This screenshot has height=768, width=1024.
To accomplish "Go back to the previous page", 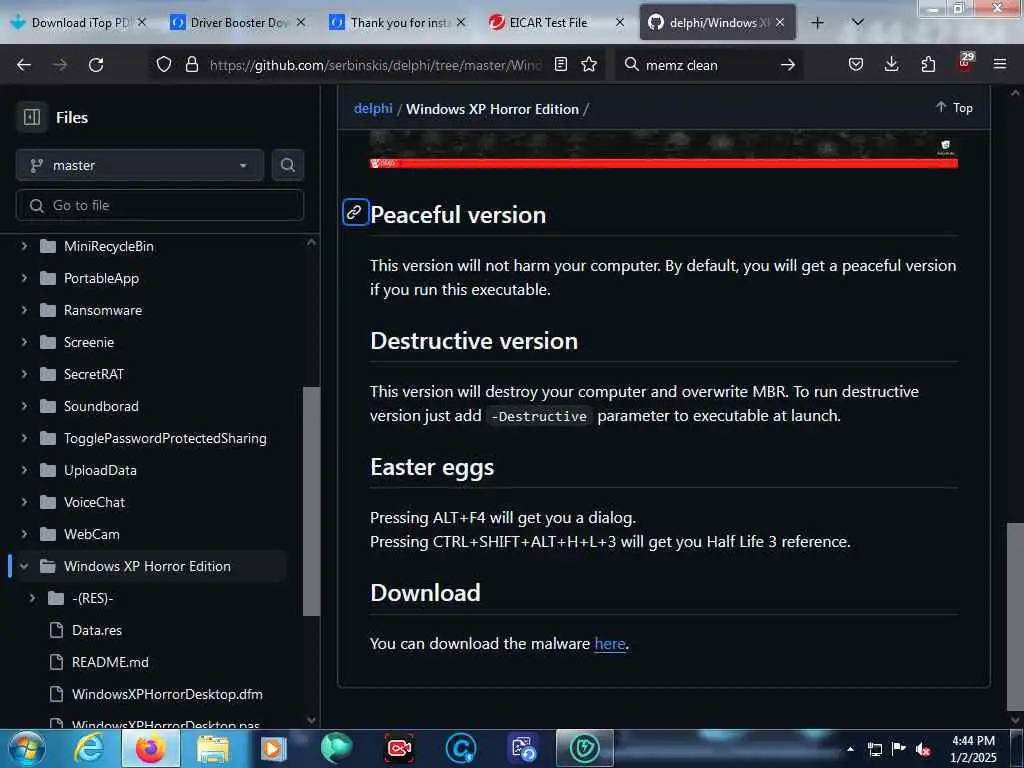I will tap(24, 65).
